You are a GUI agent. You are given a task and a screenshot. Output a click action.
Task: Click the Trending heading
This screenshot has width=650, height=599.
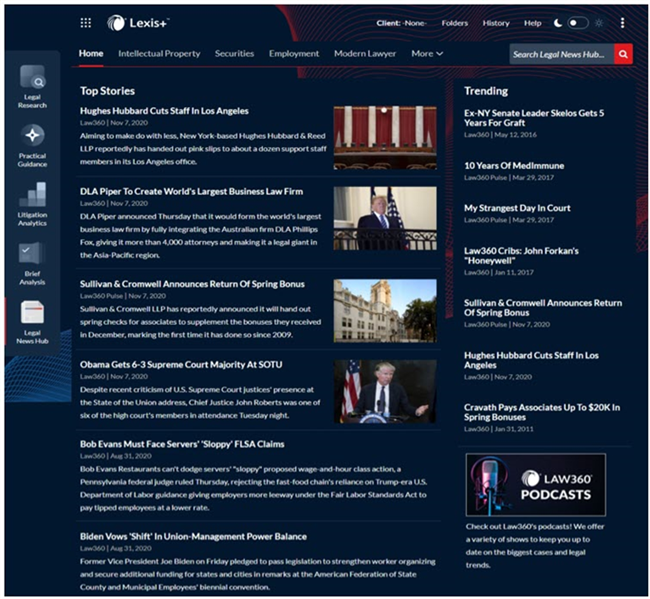click(x=486, y=91)
